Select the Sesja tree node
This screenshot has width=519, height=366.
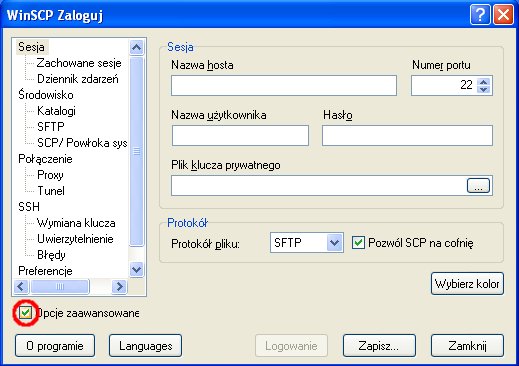point(31,47)
